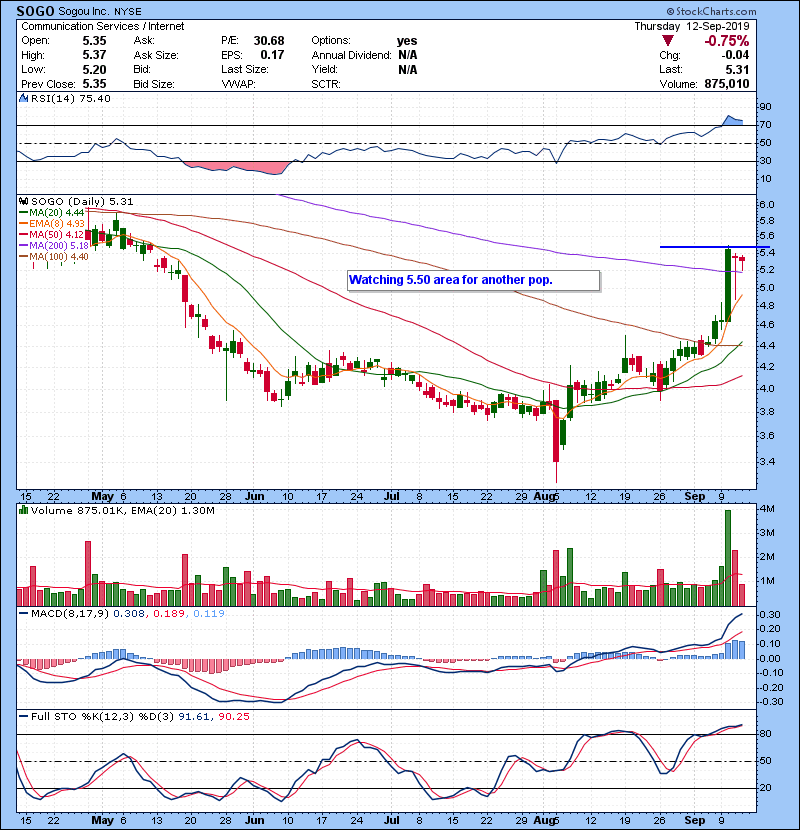This screenshot has width=800, height=830.
Task: Click the Annual Dividend: label
Action: click(352, 55)
